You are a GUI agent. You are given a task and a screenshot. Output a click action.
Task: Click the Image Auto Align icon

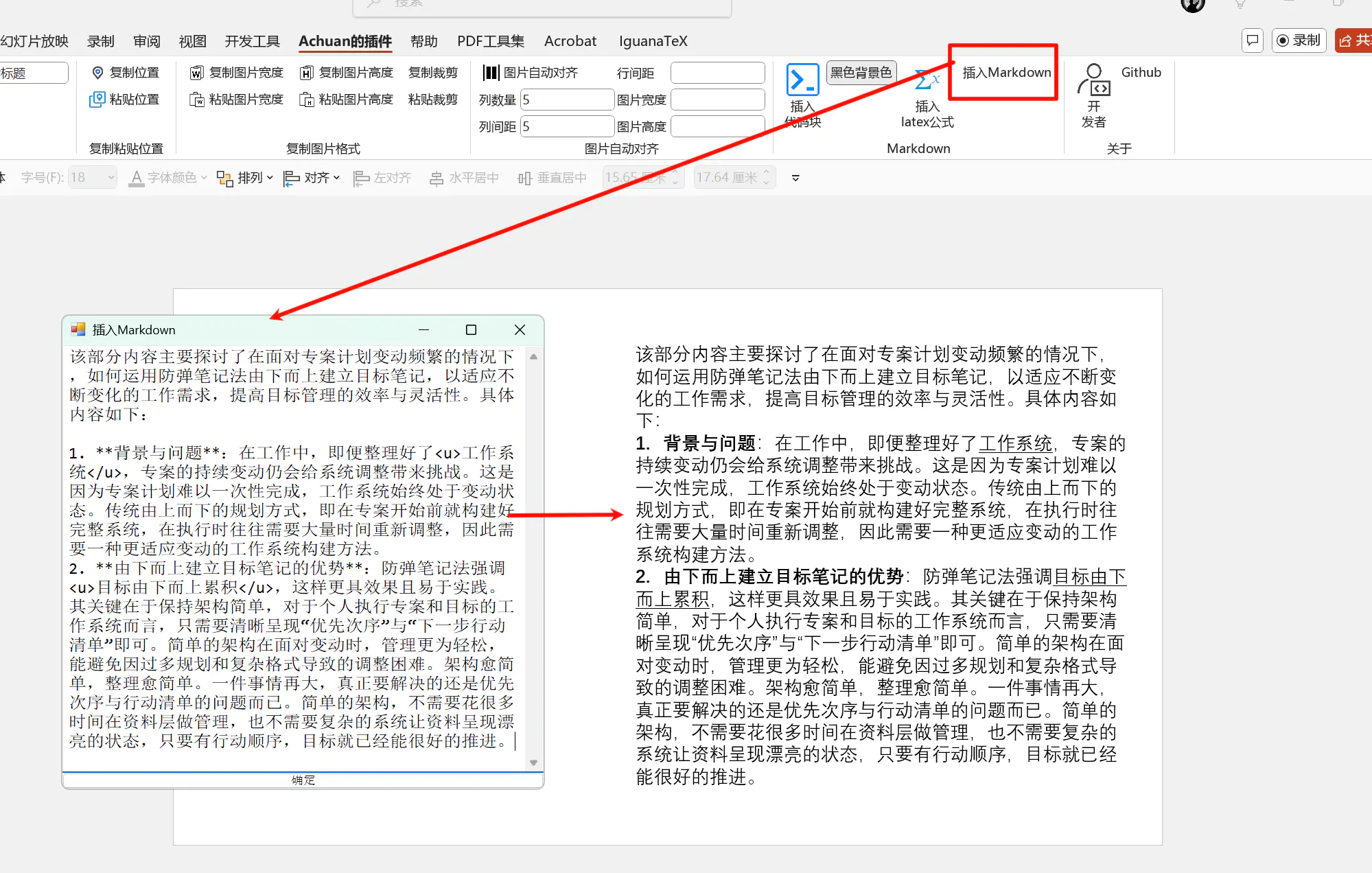(491, 73)
